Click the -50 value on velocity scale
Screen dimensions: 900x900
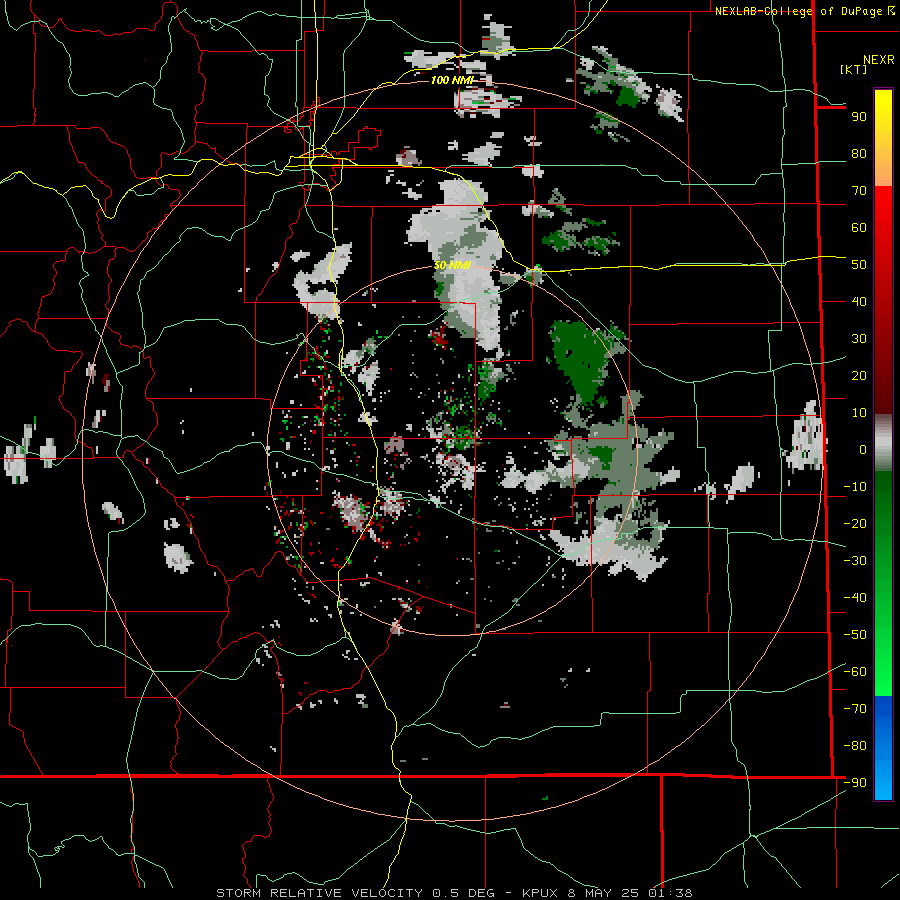pos(855,635)
